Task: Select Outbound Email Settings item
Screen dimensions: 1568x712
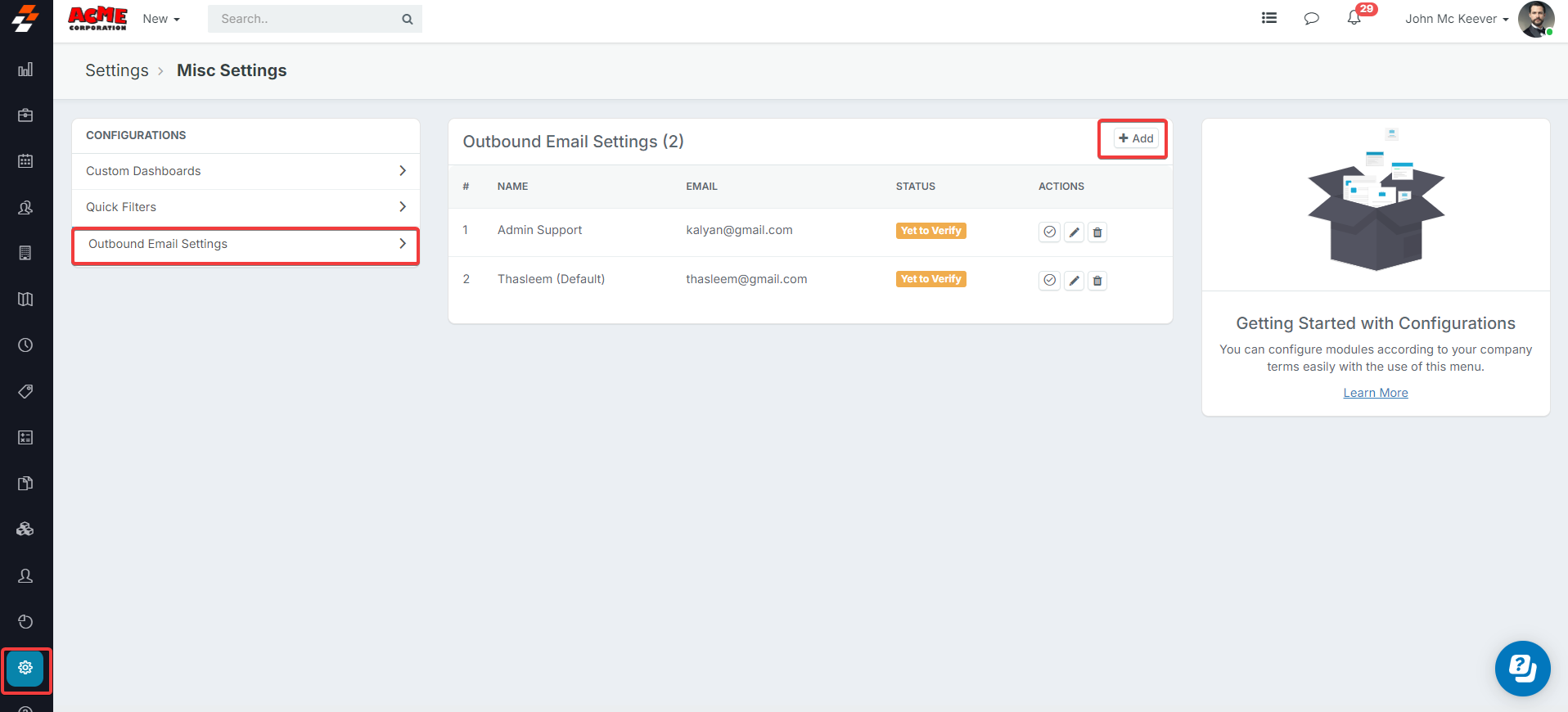Action: 246,244
